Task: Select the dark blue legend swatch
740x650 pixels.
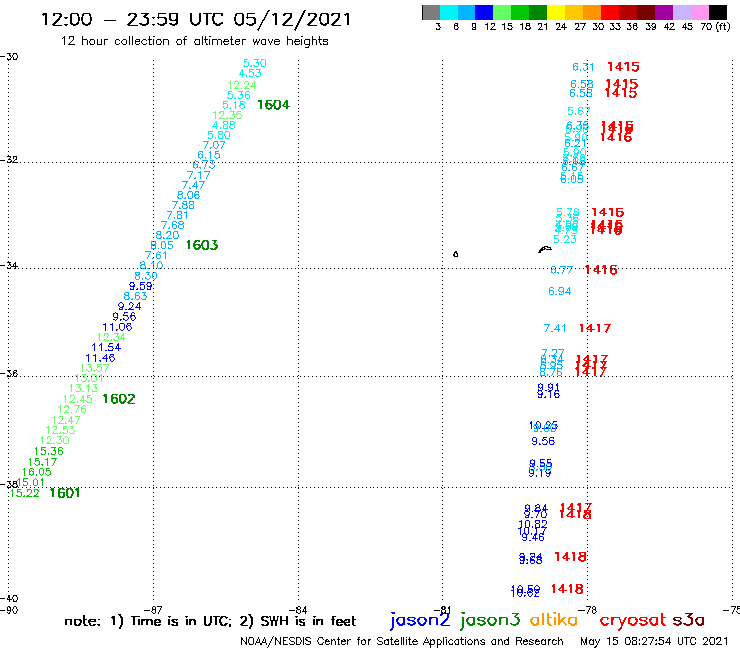Action: 484,12
